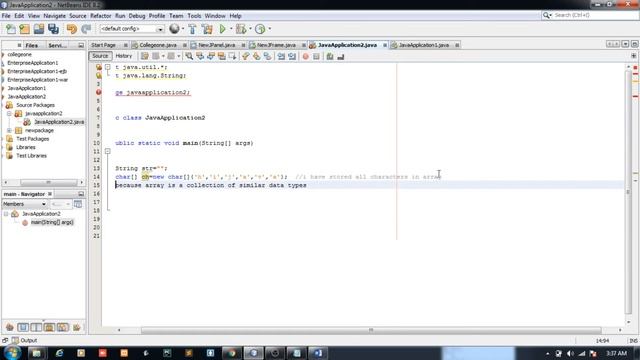The image size is (640, 360).
Task: Switch to the NewJFrame.java tab
Action: tap(276, 45)
